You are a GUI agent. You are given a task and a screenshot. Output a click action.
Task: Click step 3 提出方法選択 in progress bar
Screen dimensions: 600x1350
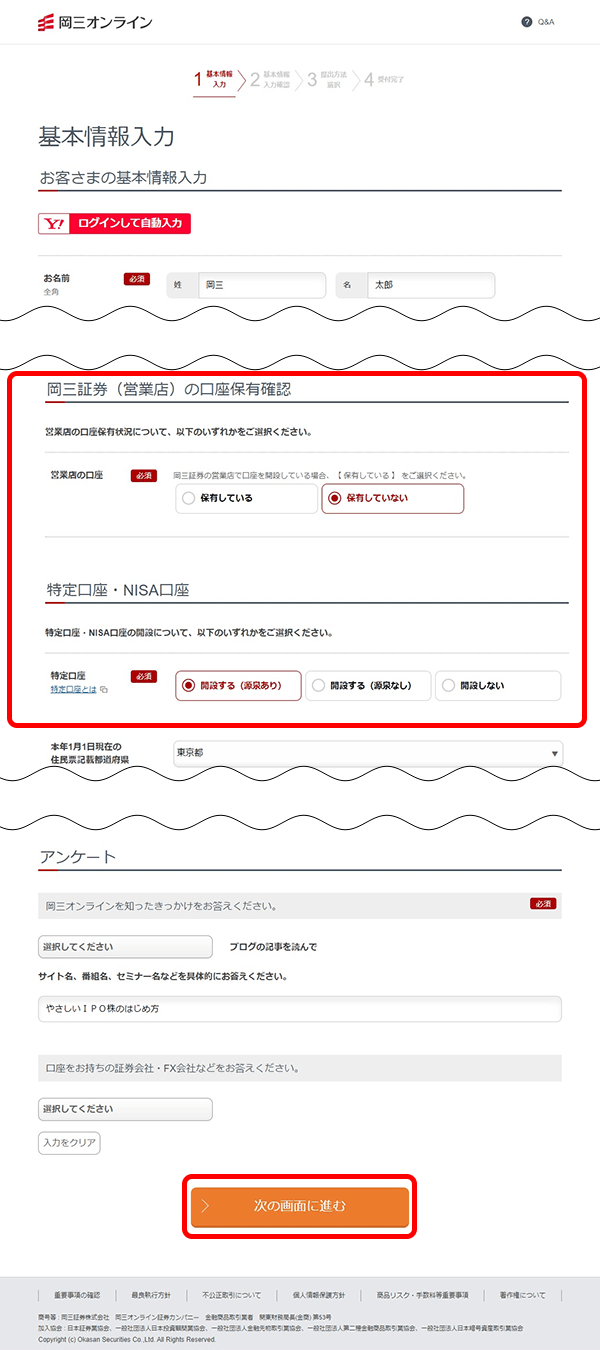pos(326,79)
